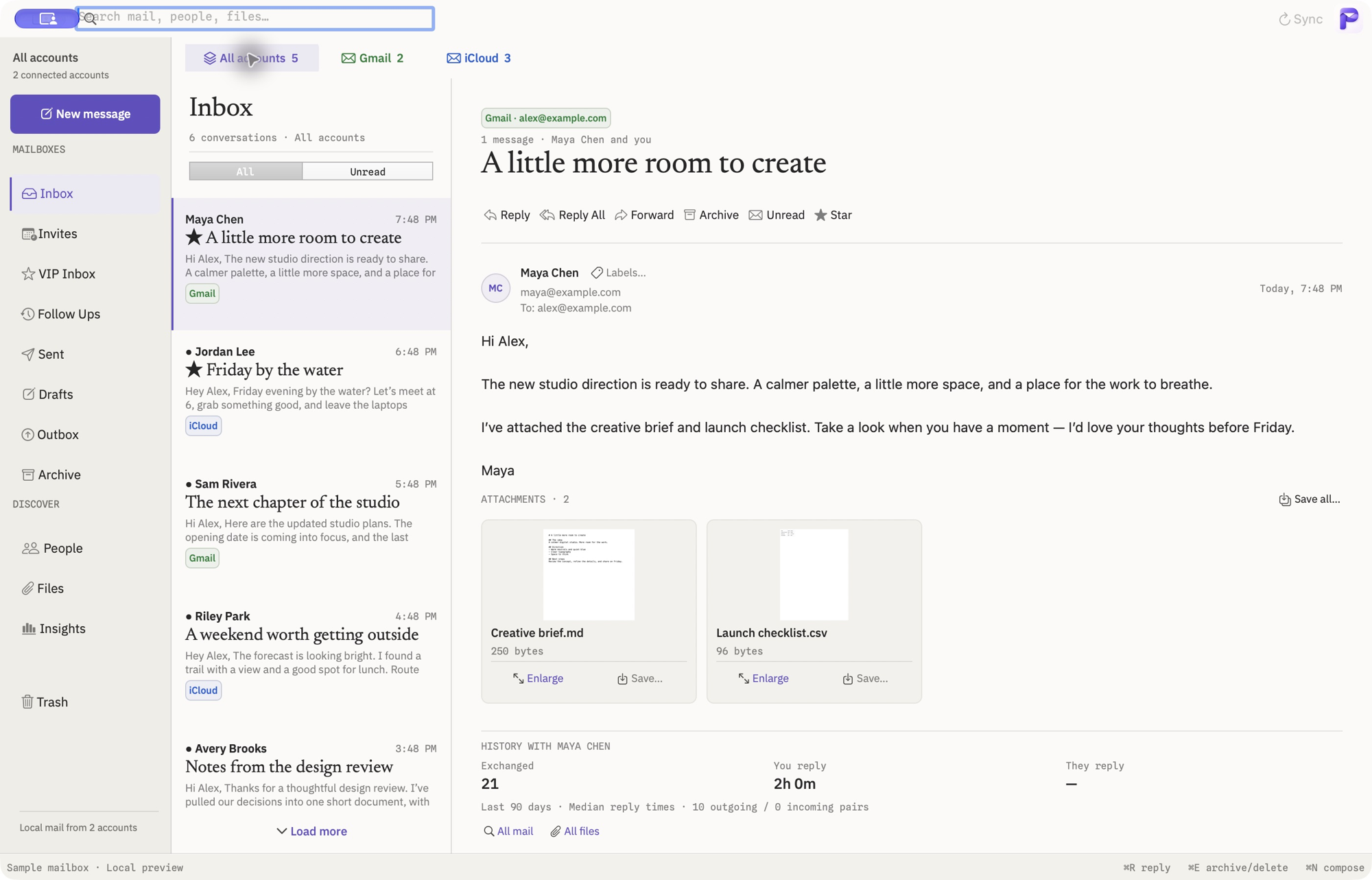Focus the search mail field
Viewport: 1372px width, 880px height.
coord(255,18)
